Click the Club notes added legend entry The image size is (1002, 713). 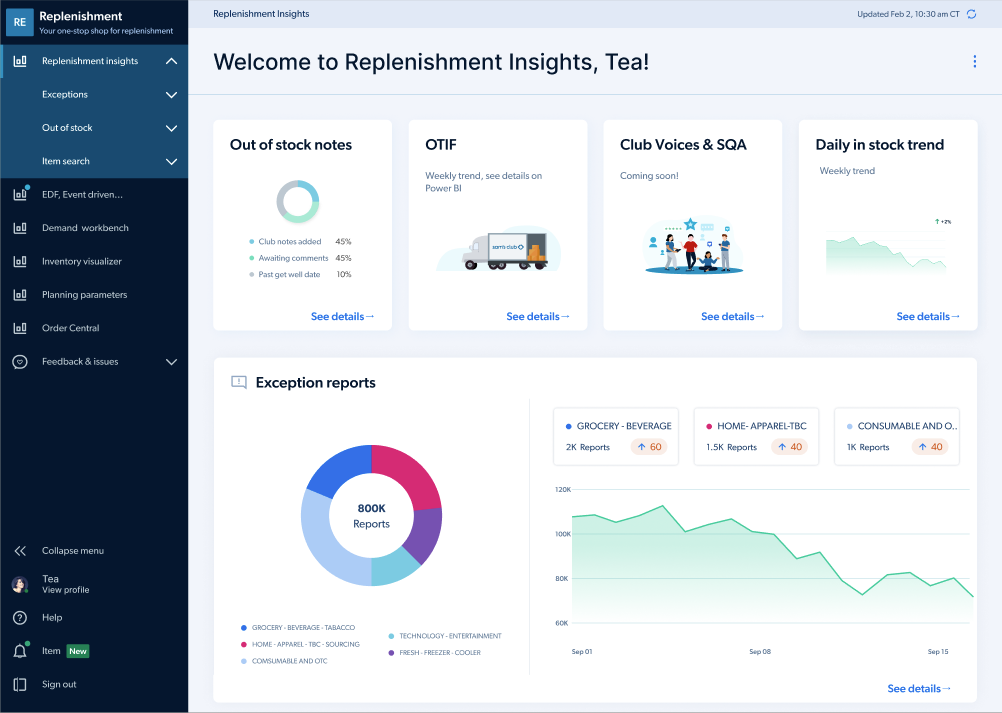tap(300, 242)
